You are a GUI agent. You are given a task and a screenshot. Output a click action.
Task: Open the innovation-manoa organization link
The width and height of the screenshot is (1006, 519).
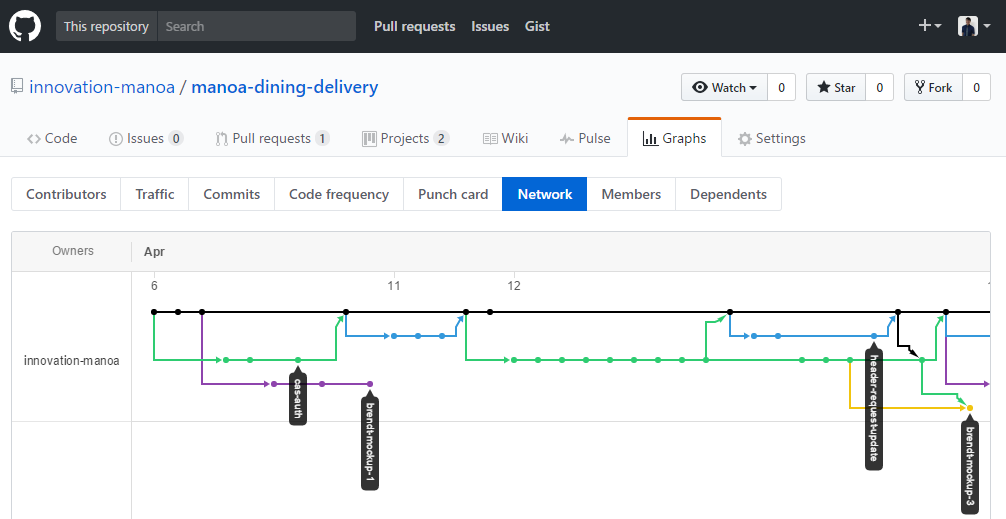pos(102,87)
